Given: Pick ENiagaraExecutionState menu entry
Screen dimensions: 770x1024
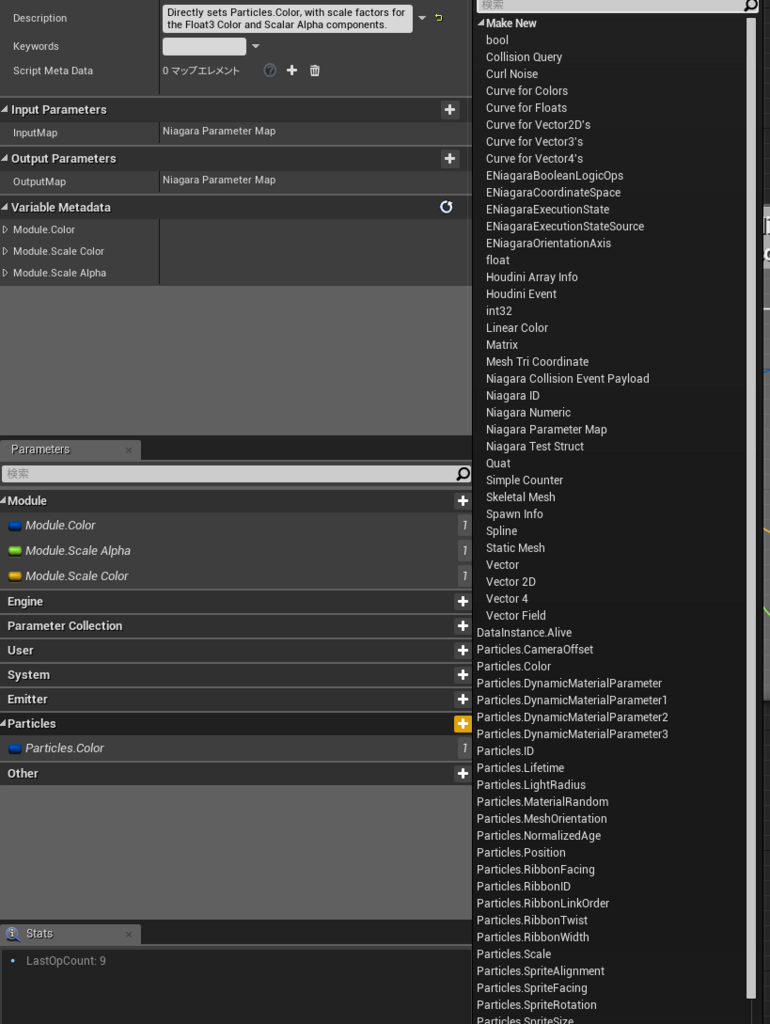Looking at the screenshot, I should coord(547,210).
